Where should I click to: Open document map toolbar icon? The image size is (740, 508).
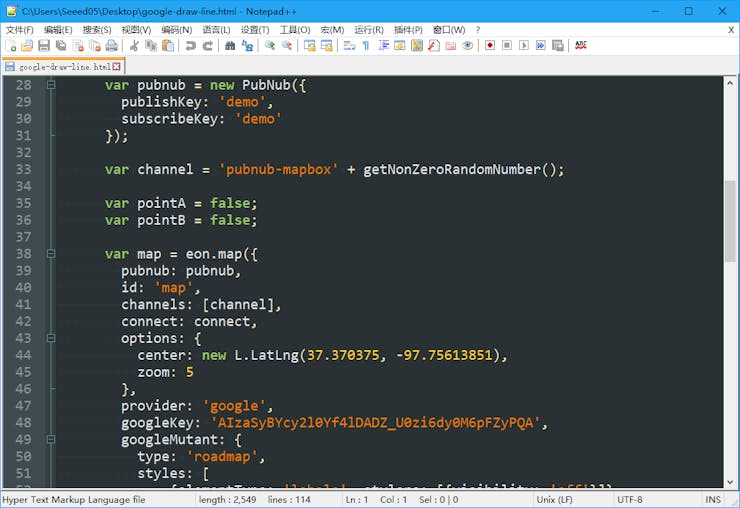[417, 45]
